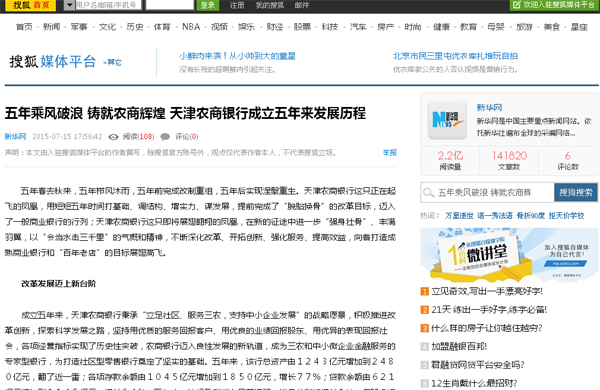Click the orange number 1 ranking badge
Viewport: 600px width, 390px height.
click(424, 292)
